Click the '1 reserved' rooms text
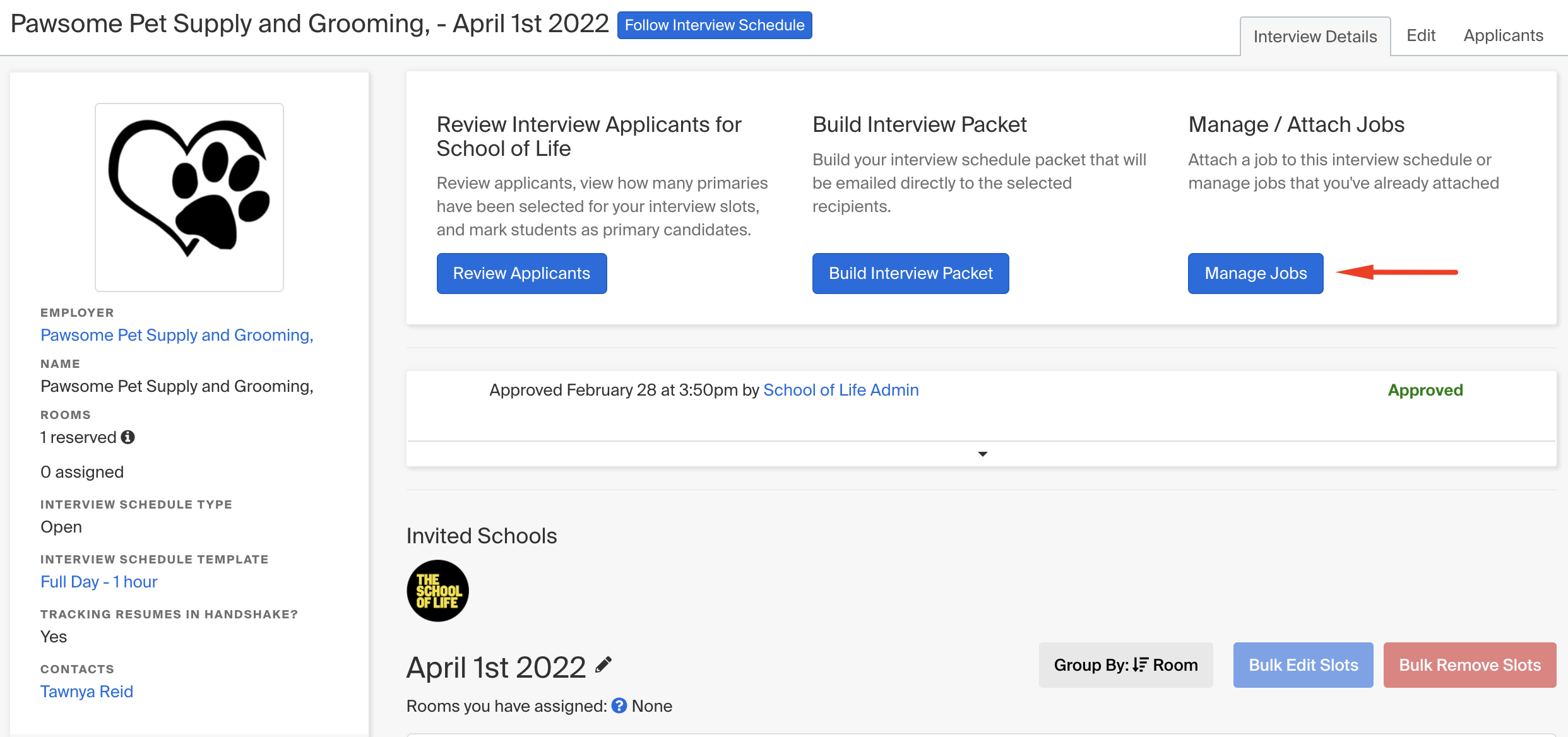This screenshot has width=1568, height=737. coord(78,437)
